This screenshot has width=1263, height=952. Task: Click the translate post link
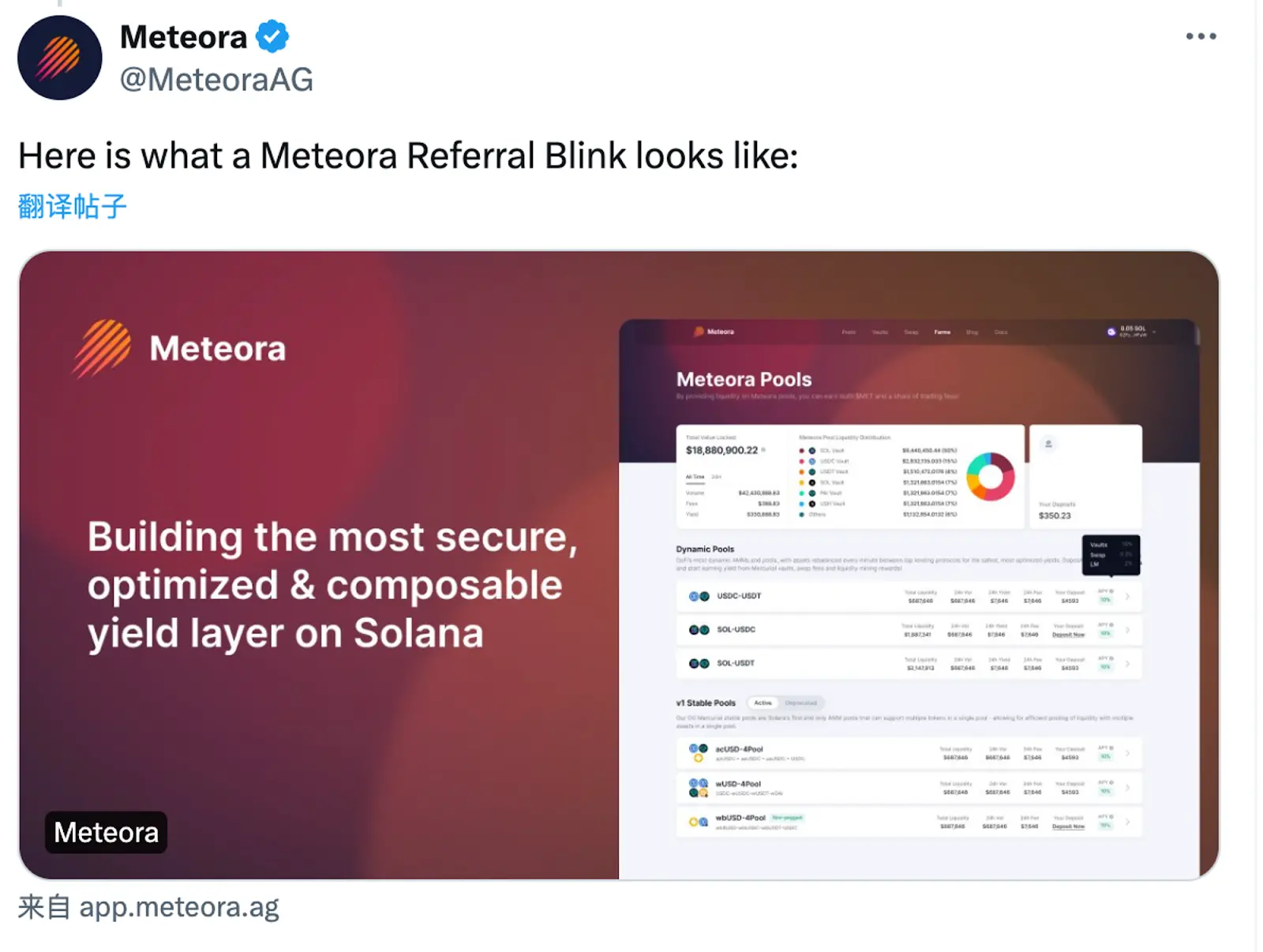click(72, 207)
